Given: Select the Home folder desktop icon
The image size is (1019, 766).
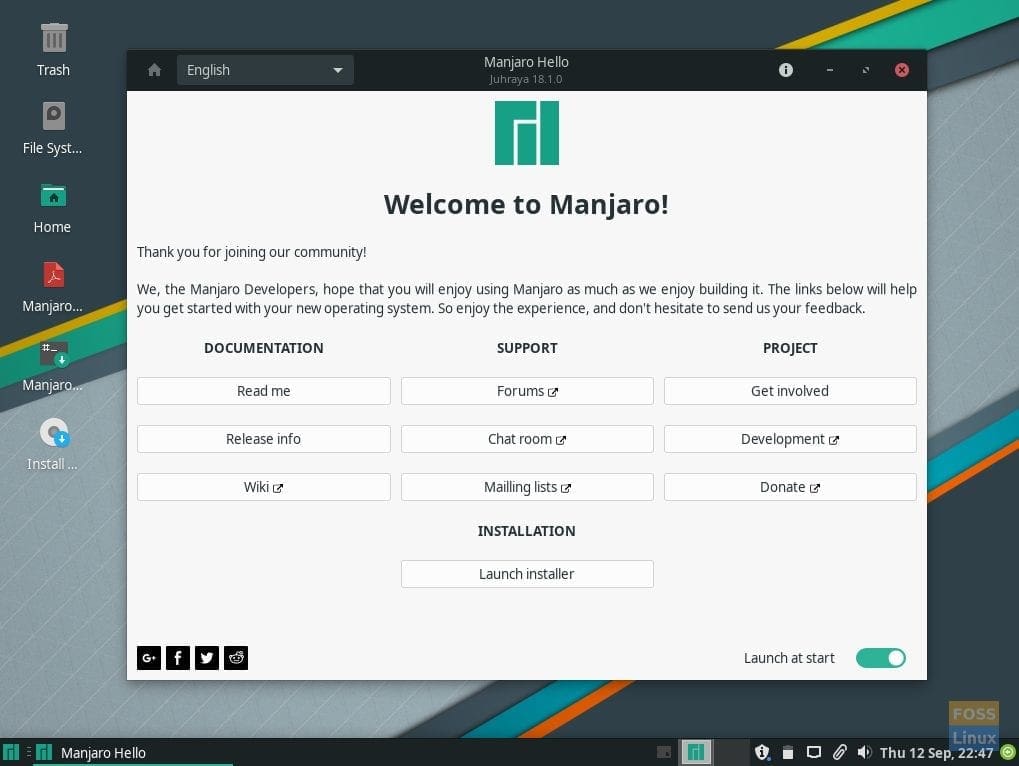Looking at the screenshot, I should click(53, 208).
